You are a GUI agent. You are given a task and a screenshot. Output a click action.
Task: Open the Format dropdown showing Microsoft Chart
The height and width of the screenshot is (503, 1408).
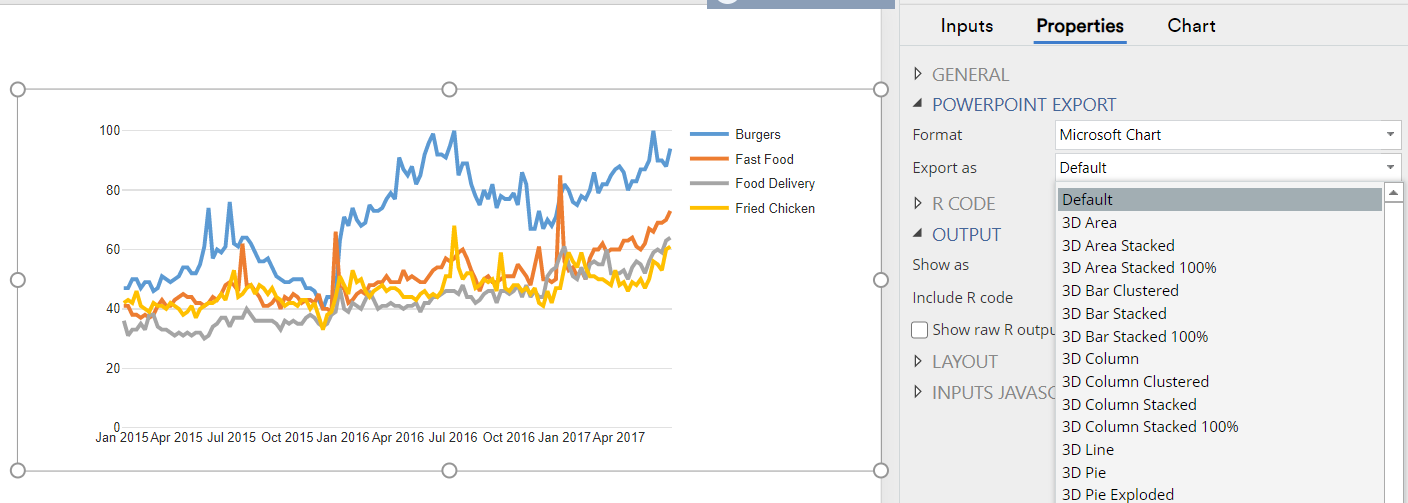pyautogui.click(x=1228, y=135)
